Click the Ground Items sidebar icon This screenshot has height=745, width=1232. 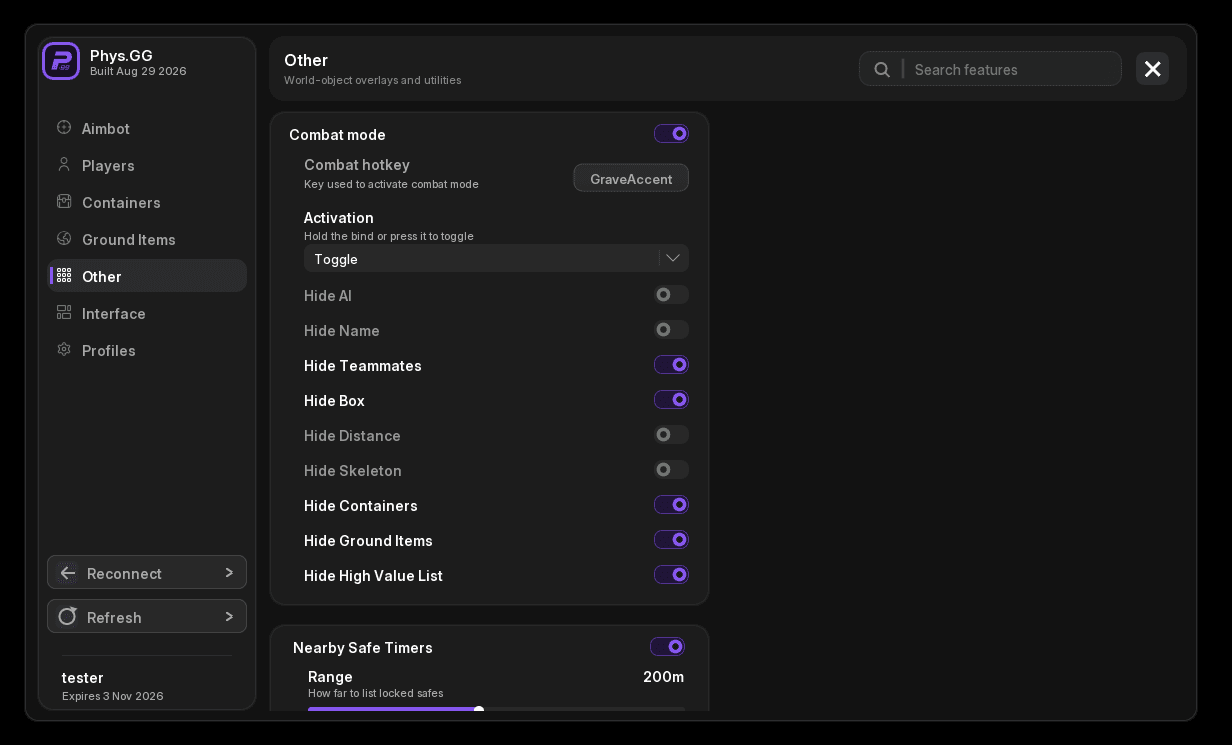64,239
